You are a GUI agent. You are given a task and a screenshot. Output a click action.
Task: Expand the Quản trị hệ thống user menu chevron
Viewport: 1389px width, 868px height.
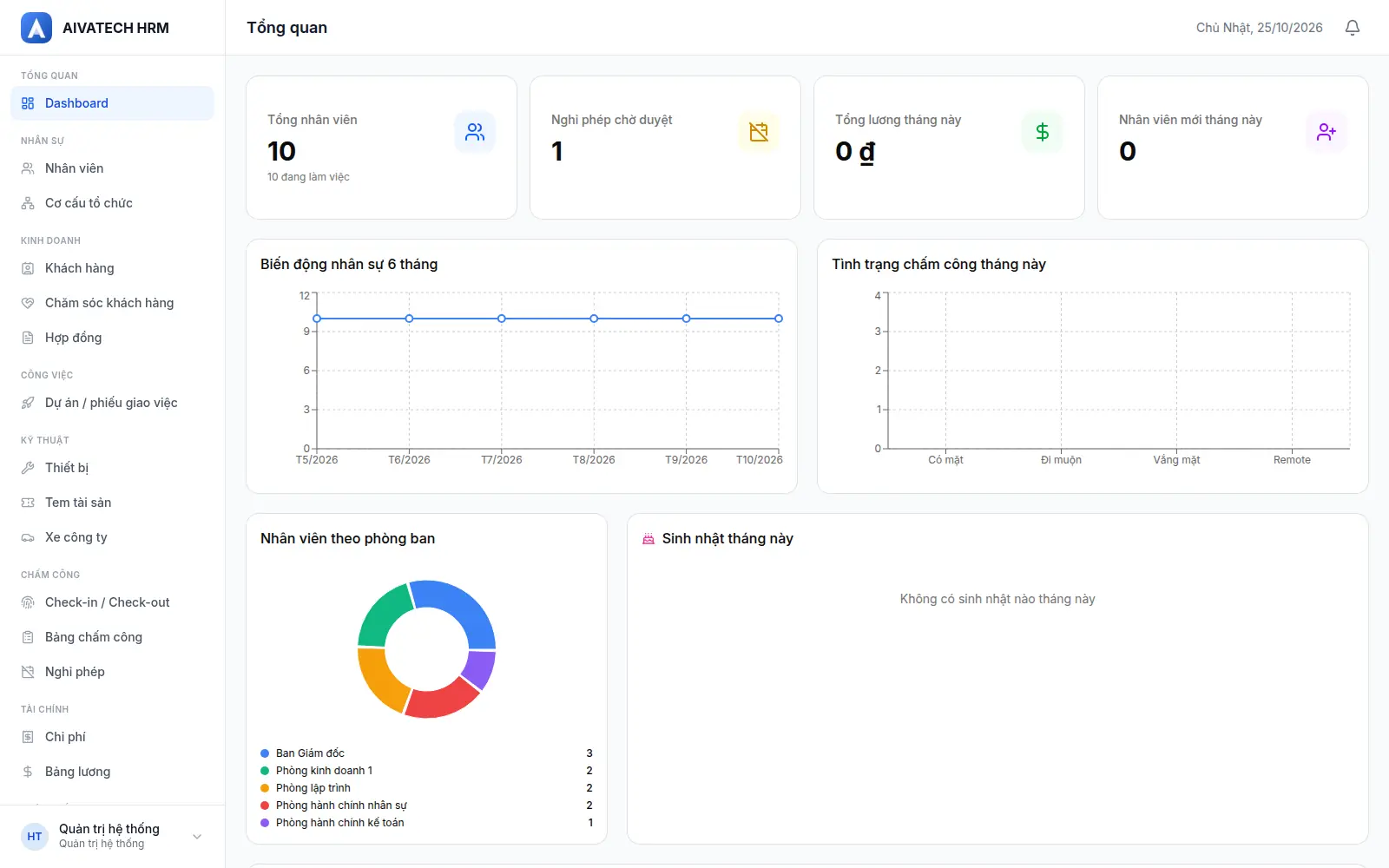197,837
